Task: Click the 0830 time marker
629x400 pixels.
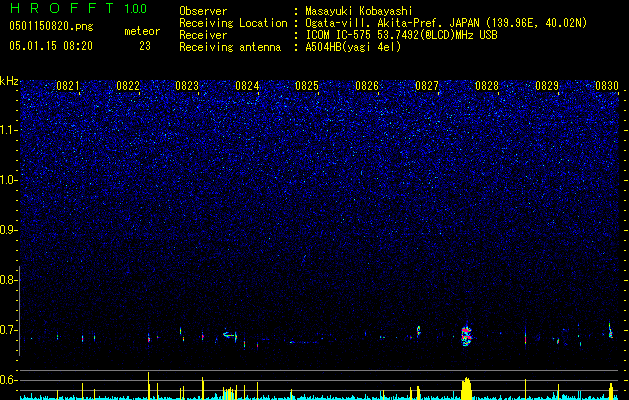Action: coord(607,86)
